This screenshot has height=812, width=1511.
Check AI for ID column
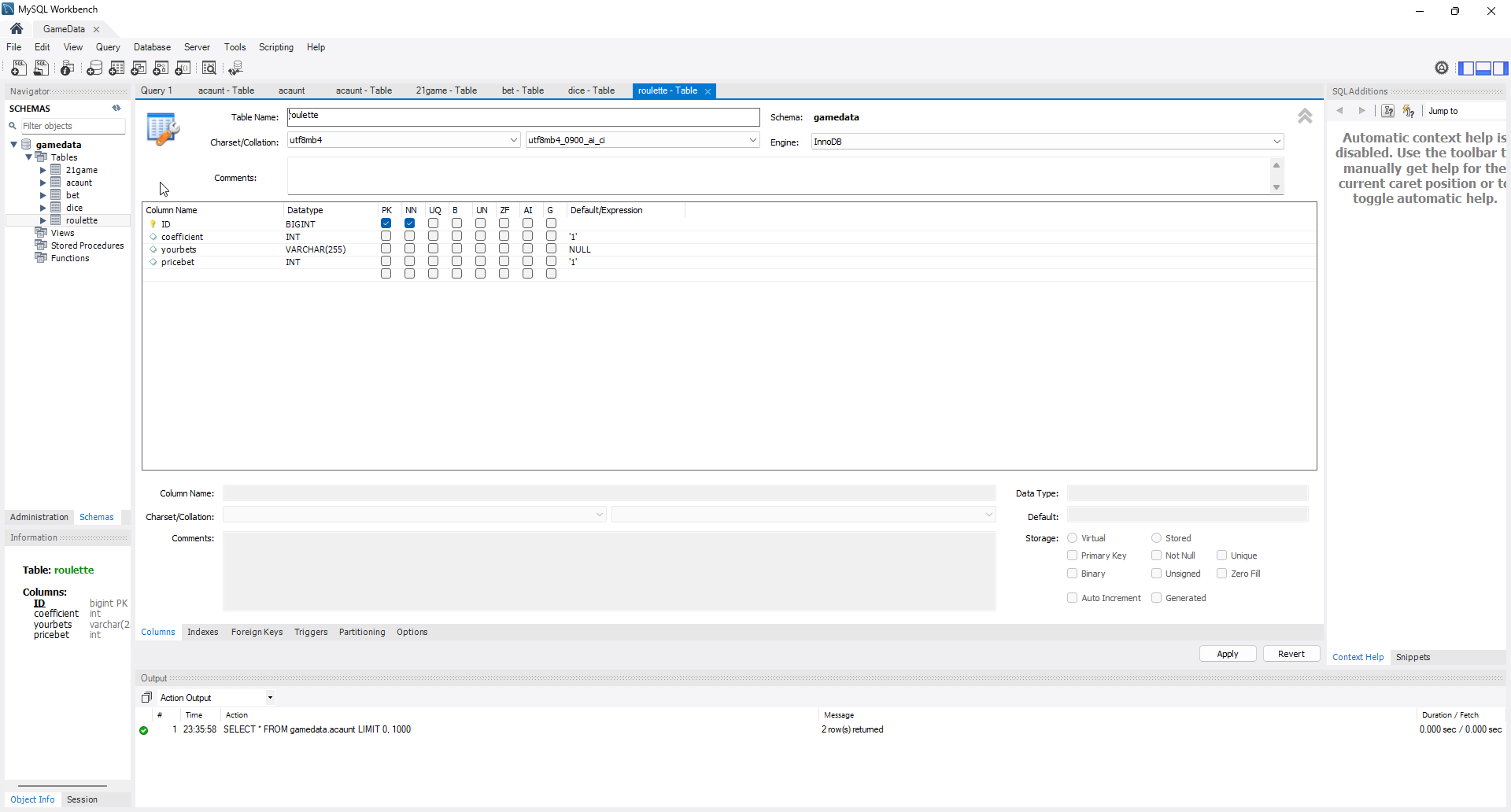pyautogui.click(x=528, y=223)
